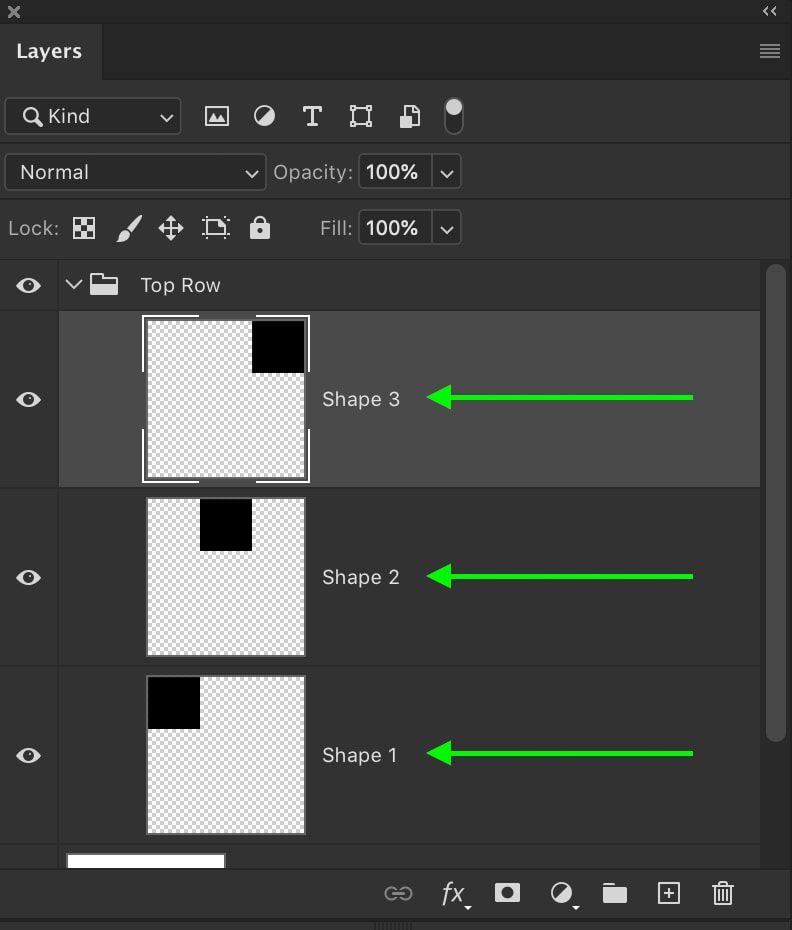The image size is (792, 930).
Task: Open the Fill slider dropdown arrow
Action: coord(447,228)
